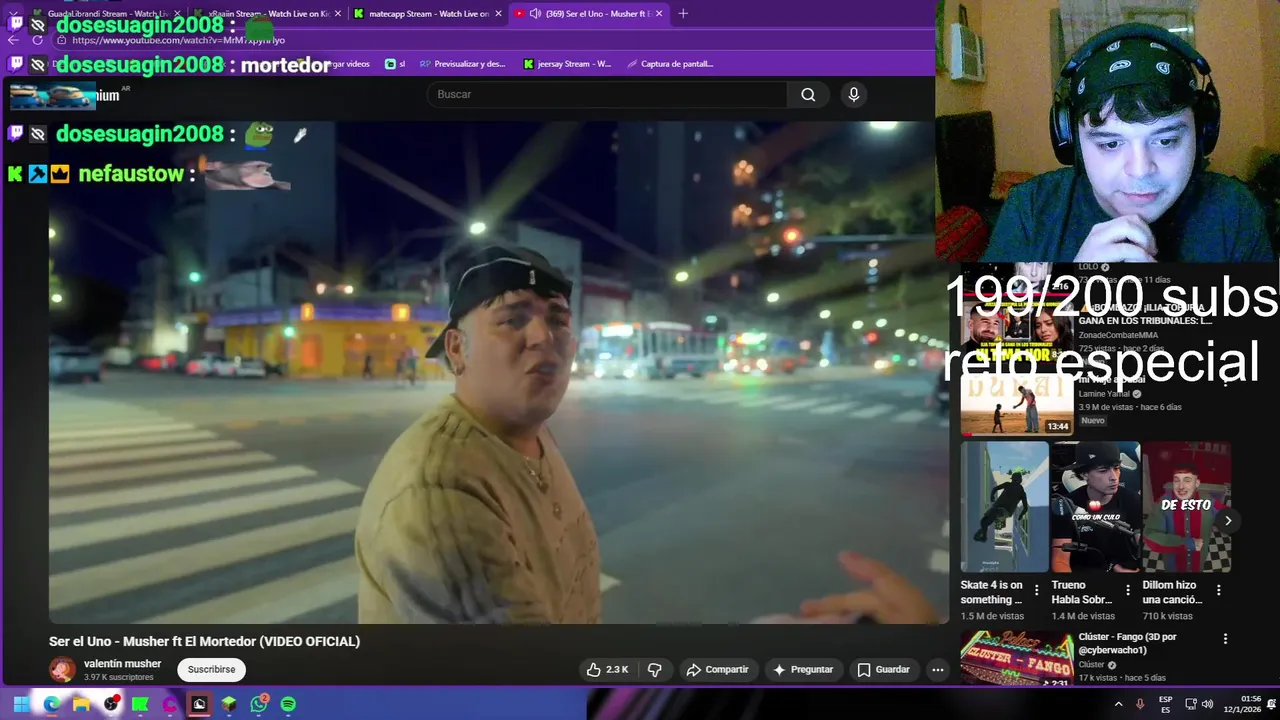Viewport: 1280px width, 720px height.
Task: Go back in browser history
Action: click(x=13, y=40)
